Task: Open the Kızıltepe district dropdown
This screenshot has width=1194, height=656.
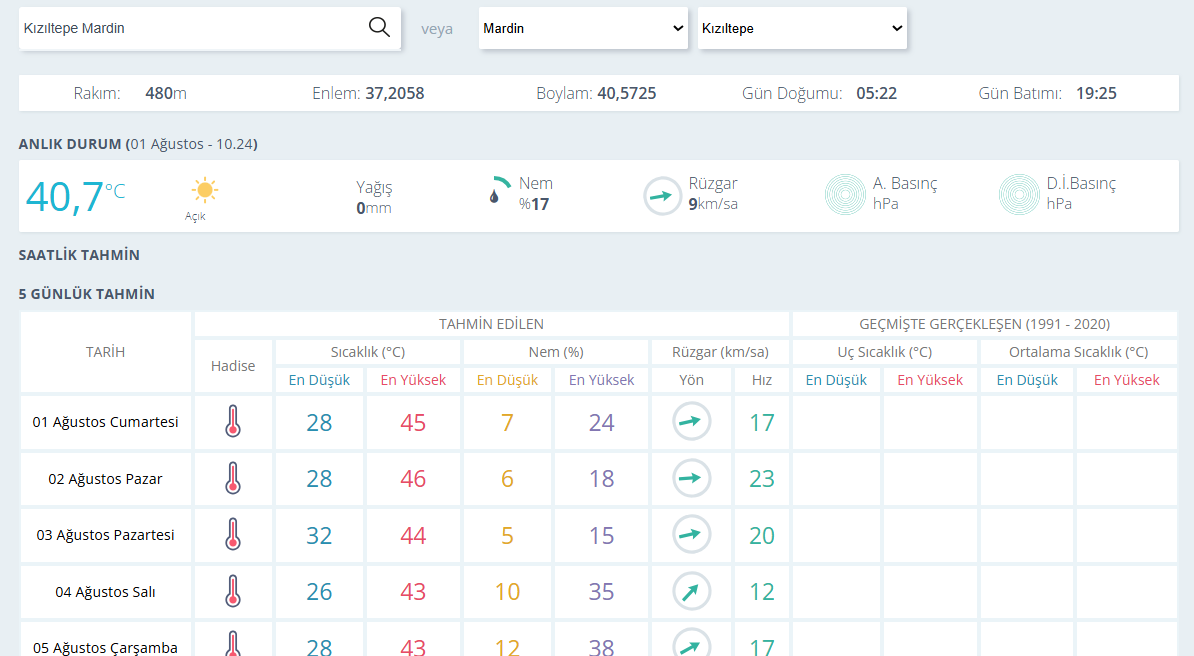Action: pos(803,28)
